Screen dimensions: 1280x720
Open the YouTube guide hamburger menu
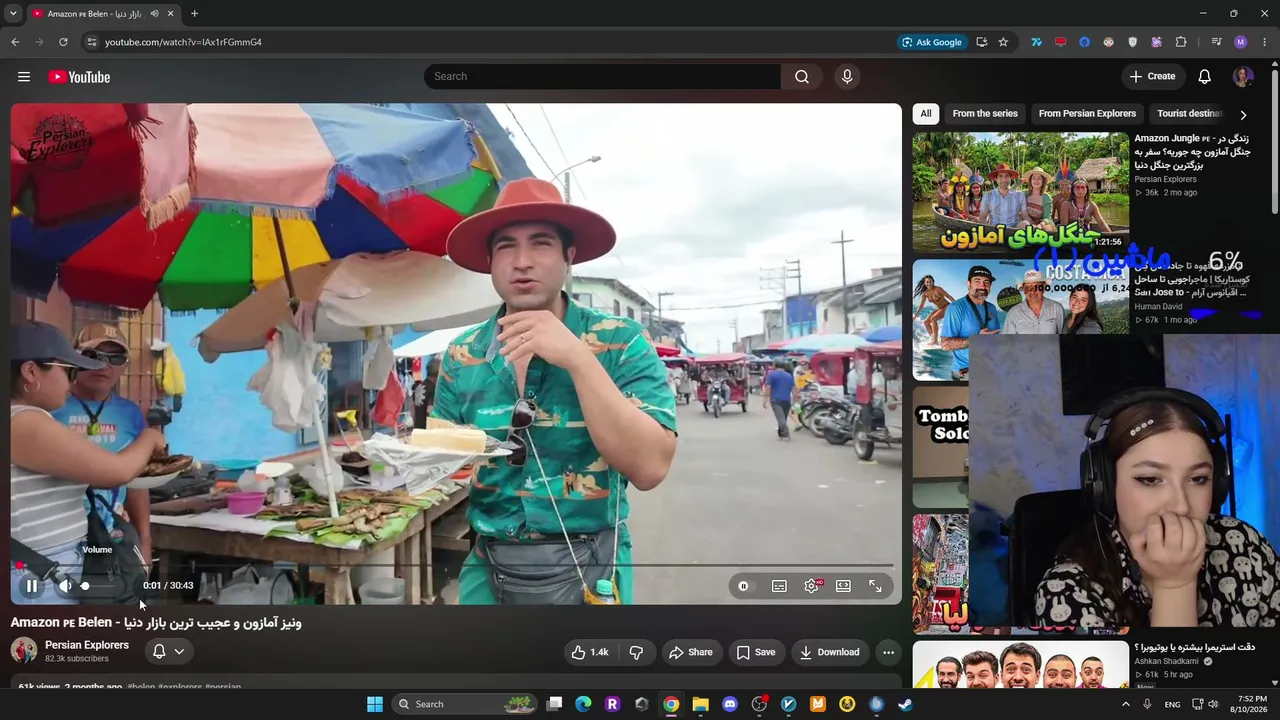(x=24, y=77)
